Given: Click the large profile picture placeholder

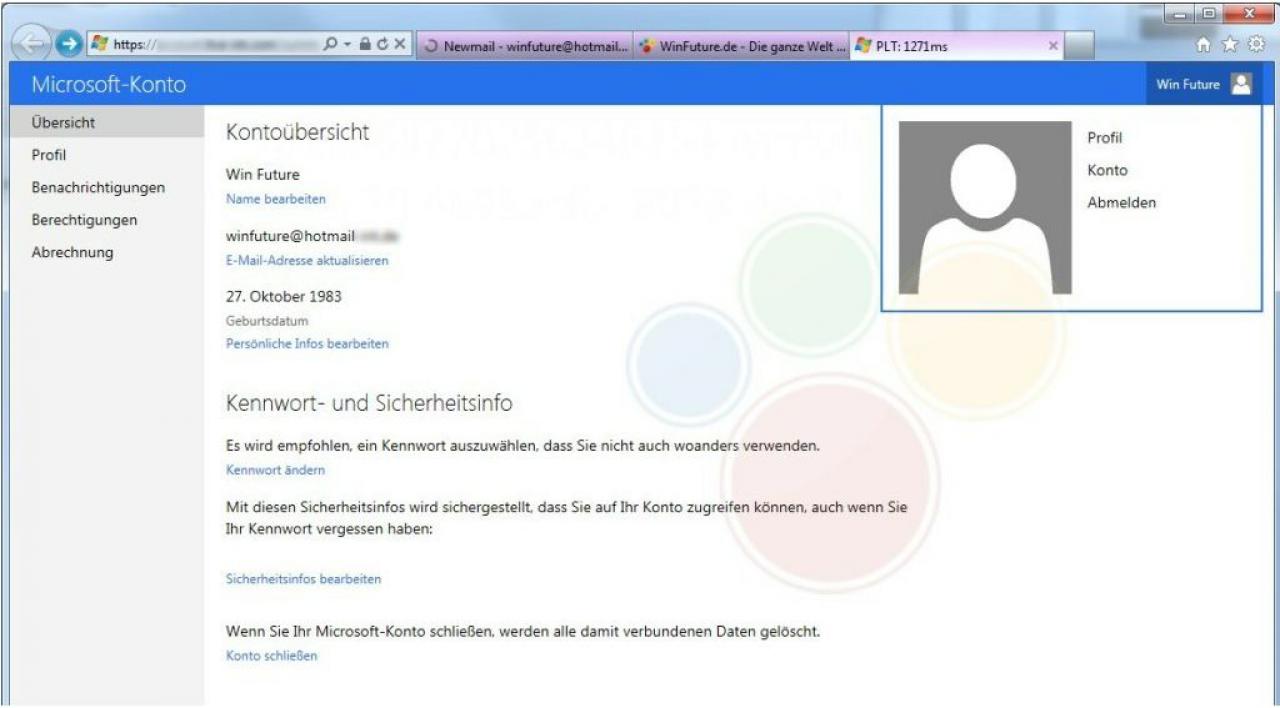Looking at the screenshot, I should (985, 208).
